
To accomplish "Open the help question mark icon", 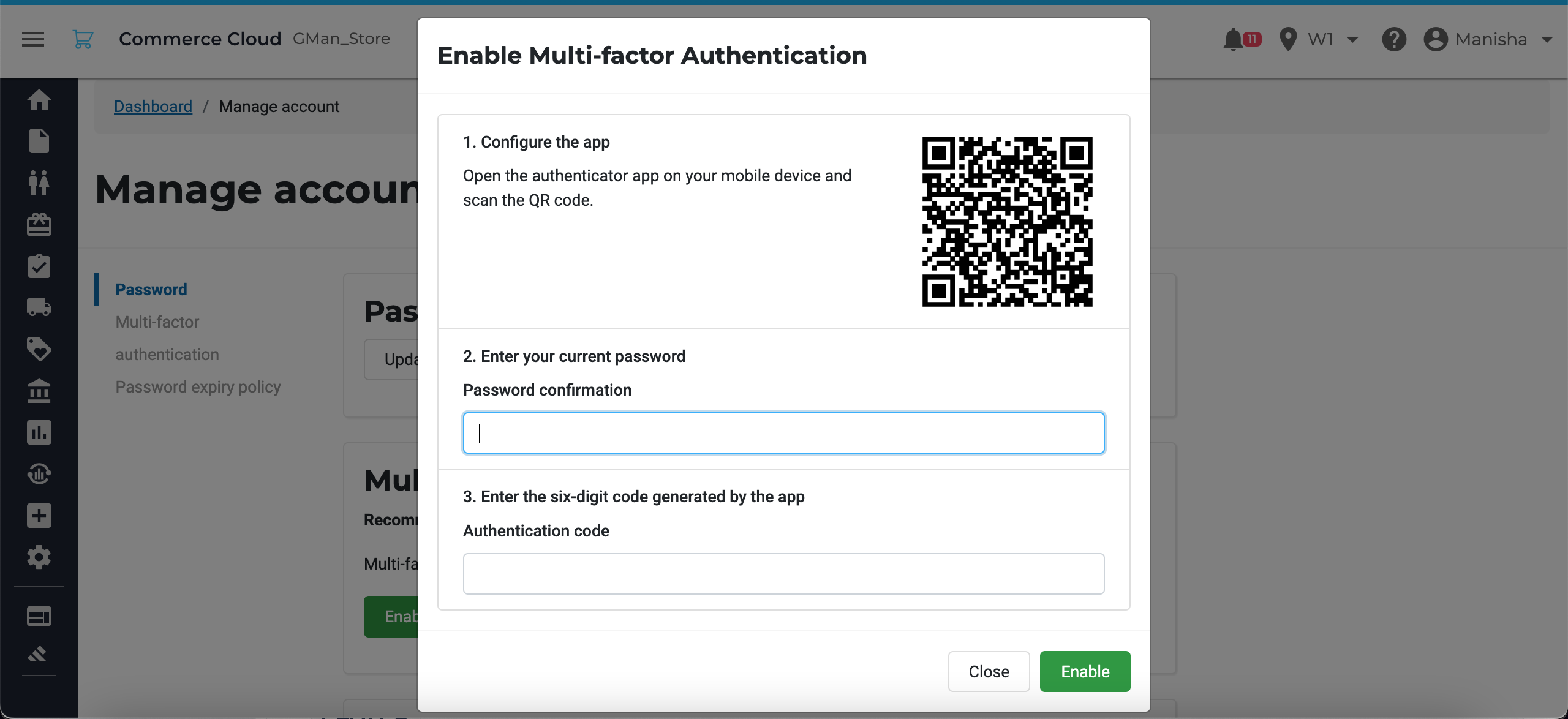I will point(1394,39).
